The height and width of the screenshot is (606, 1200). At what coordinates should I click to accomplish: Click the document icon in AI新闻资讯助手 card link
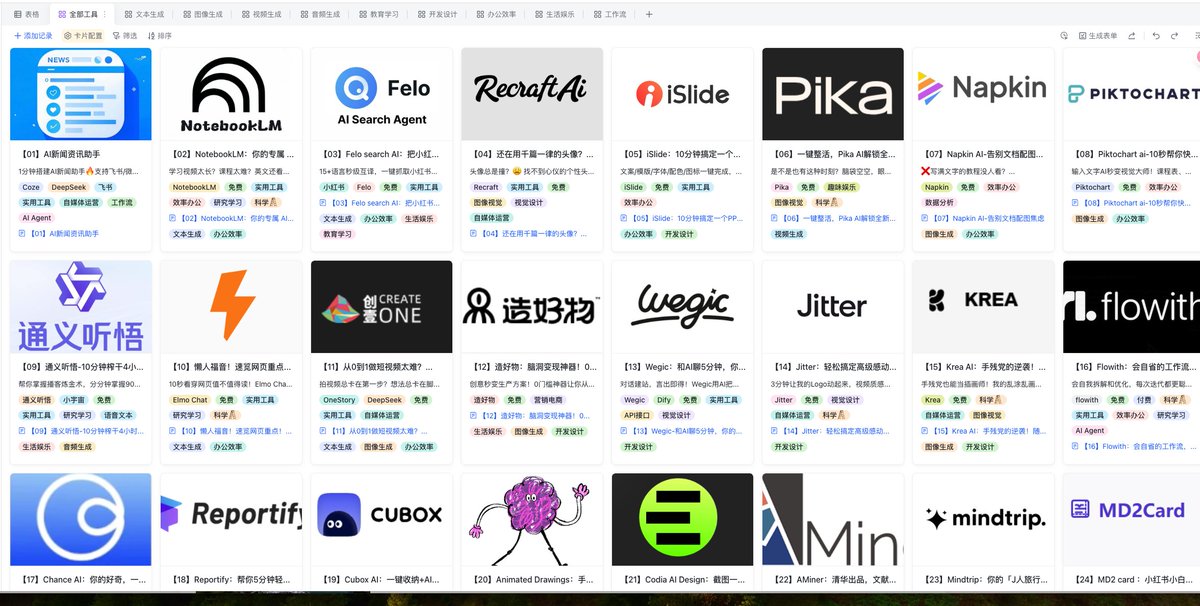[22, 233]
